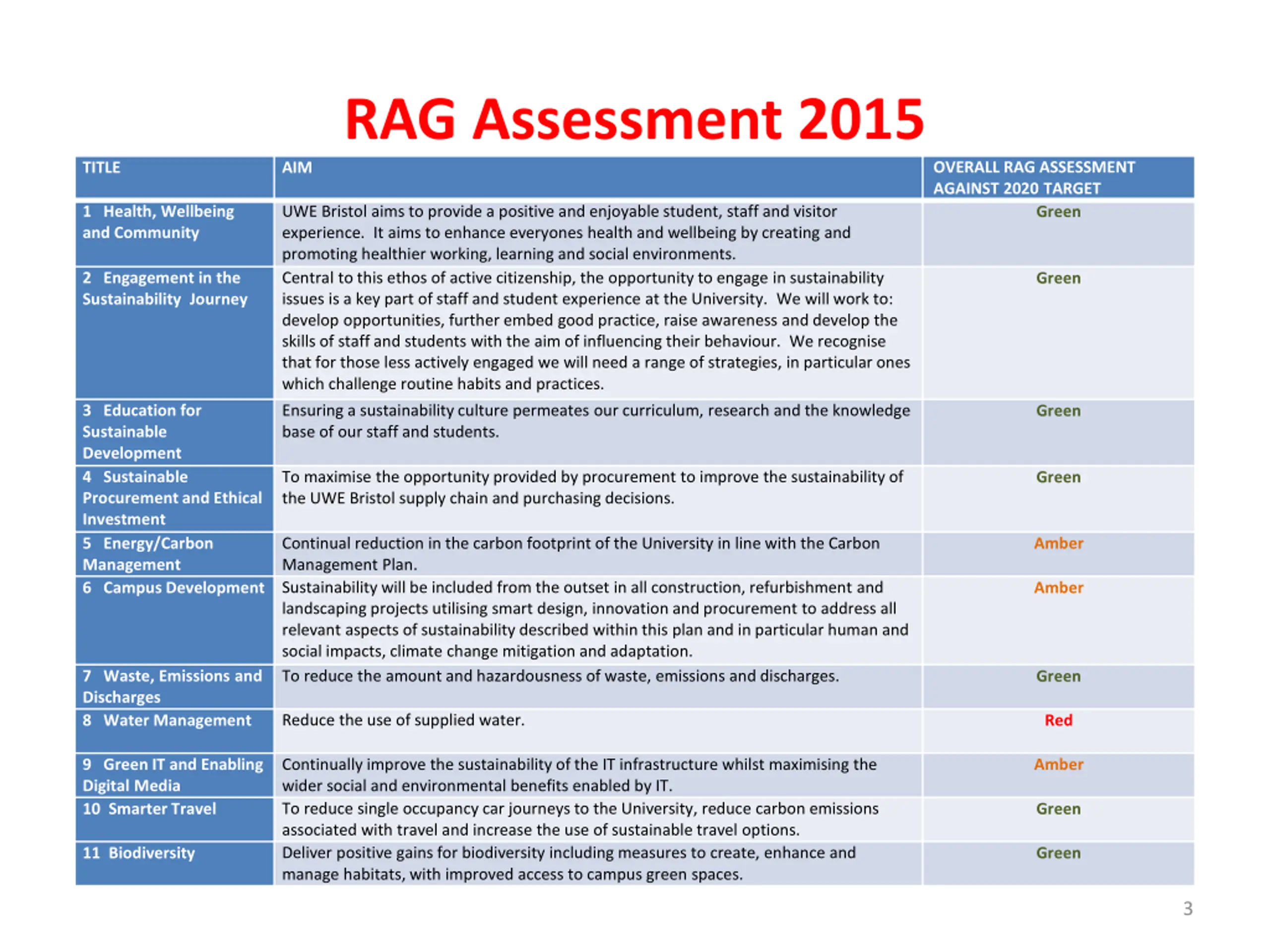1270x952 pixels.
Task: Select the 'AIM' column header
Action: [x=598, y=178]
